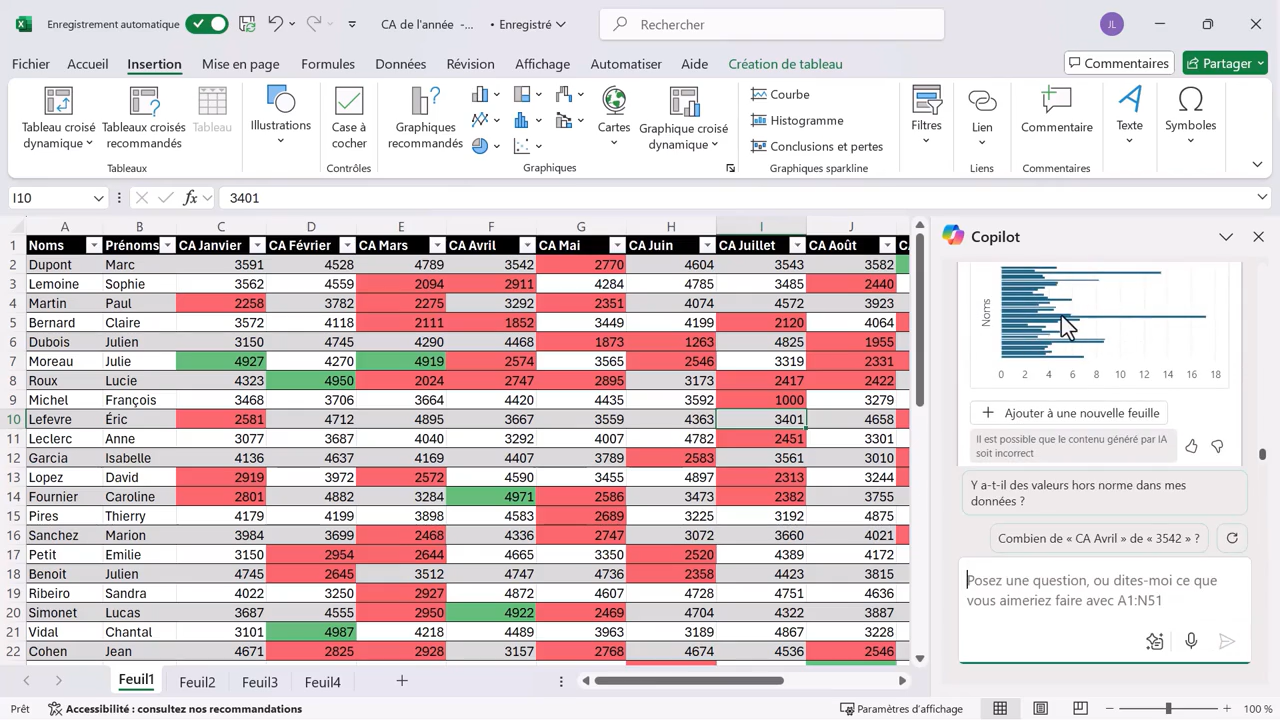Toggle Enregistrement automatique off
Viewport: 1280px width, 720px height.
coord(207,23)
